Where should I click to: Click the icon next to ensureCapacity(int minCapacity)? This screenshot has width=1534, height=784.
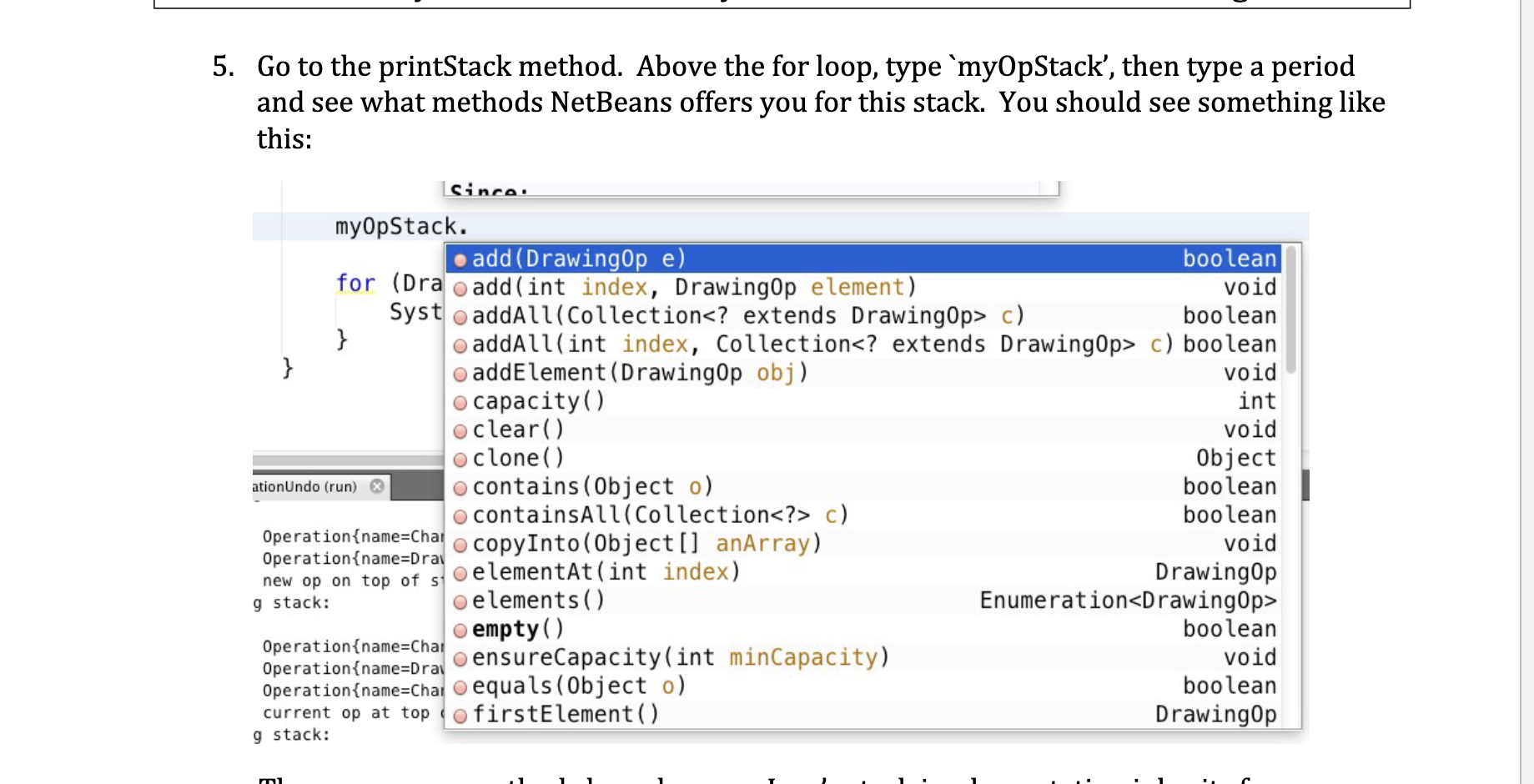[460, 657]
